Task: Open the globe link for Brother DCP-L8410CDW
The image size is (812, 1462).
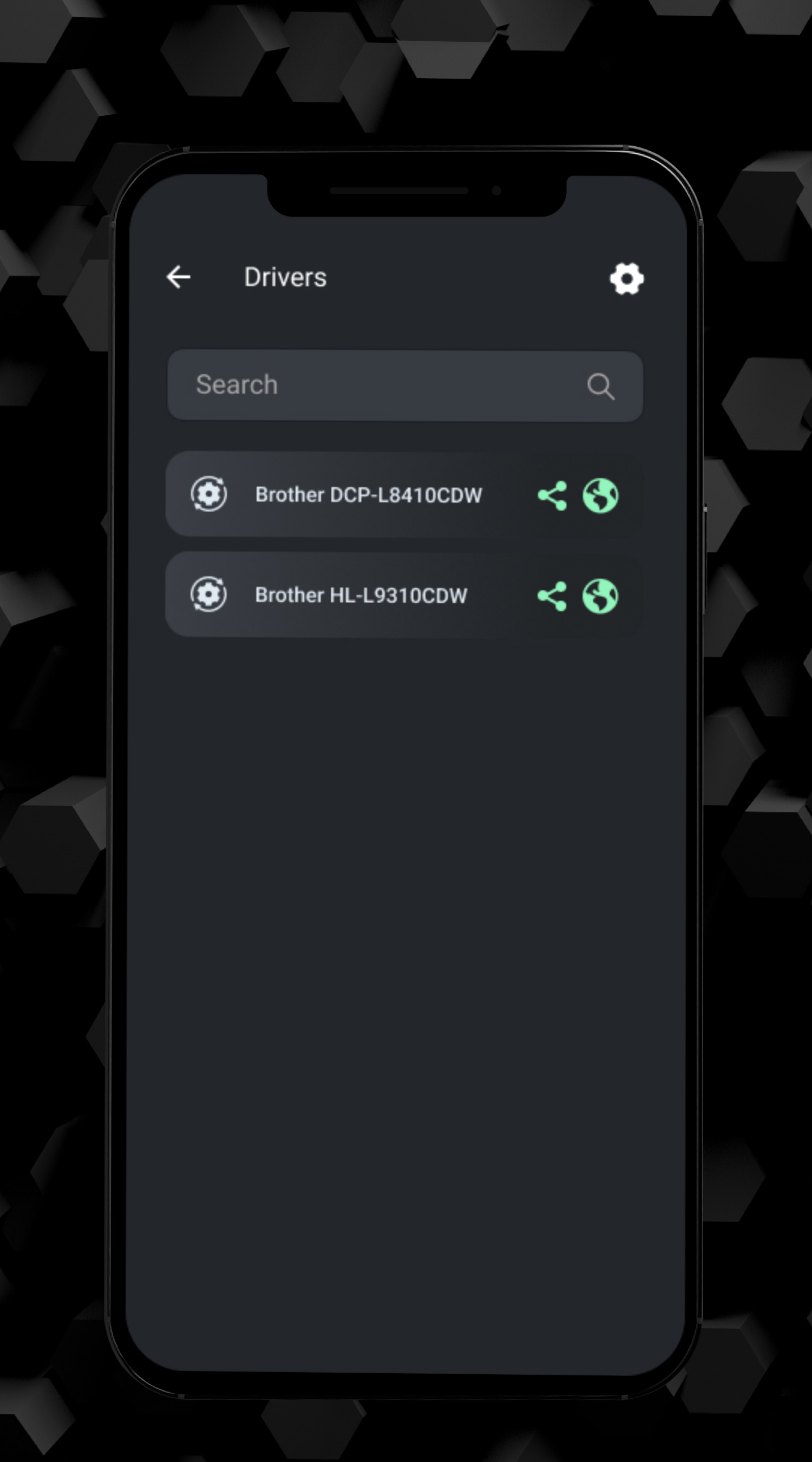Action: click(x=600, y=495)
